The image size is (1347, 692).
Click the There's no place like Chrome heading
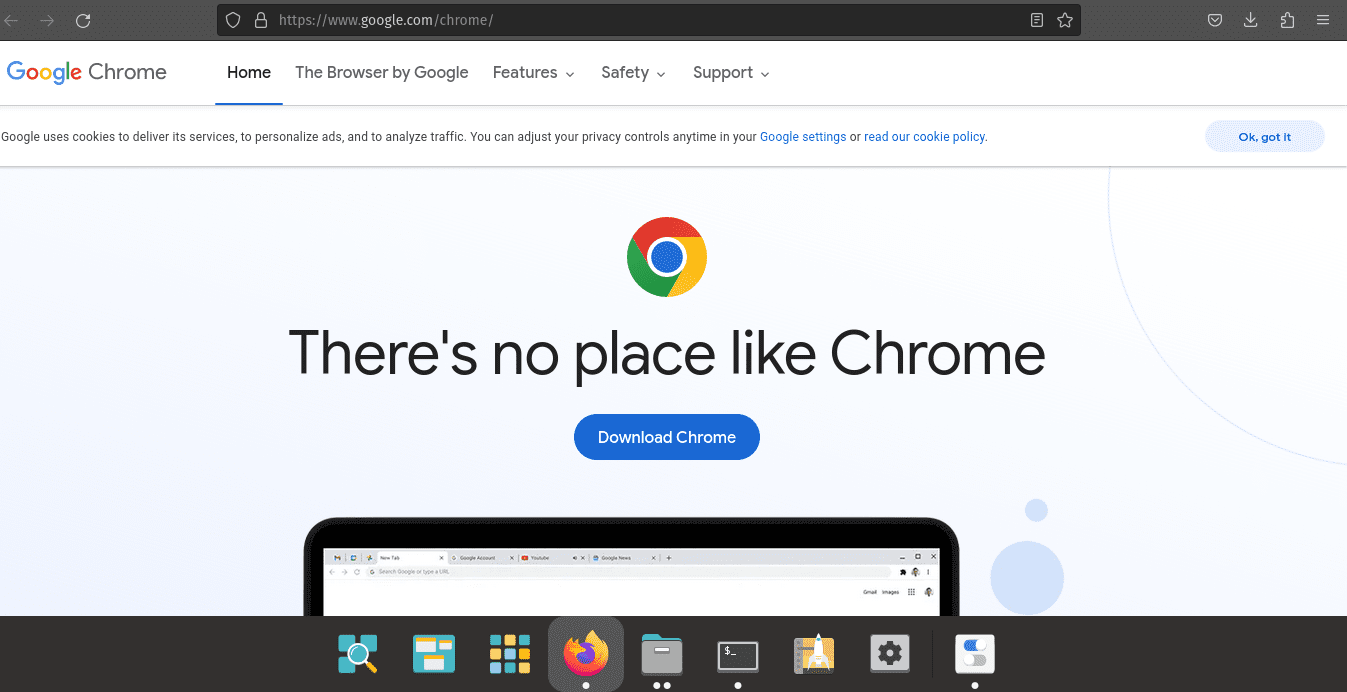667,353
